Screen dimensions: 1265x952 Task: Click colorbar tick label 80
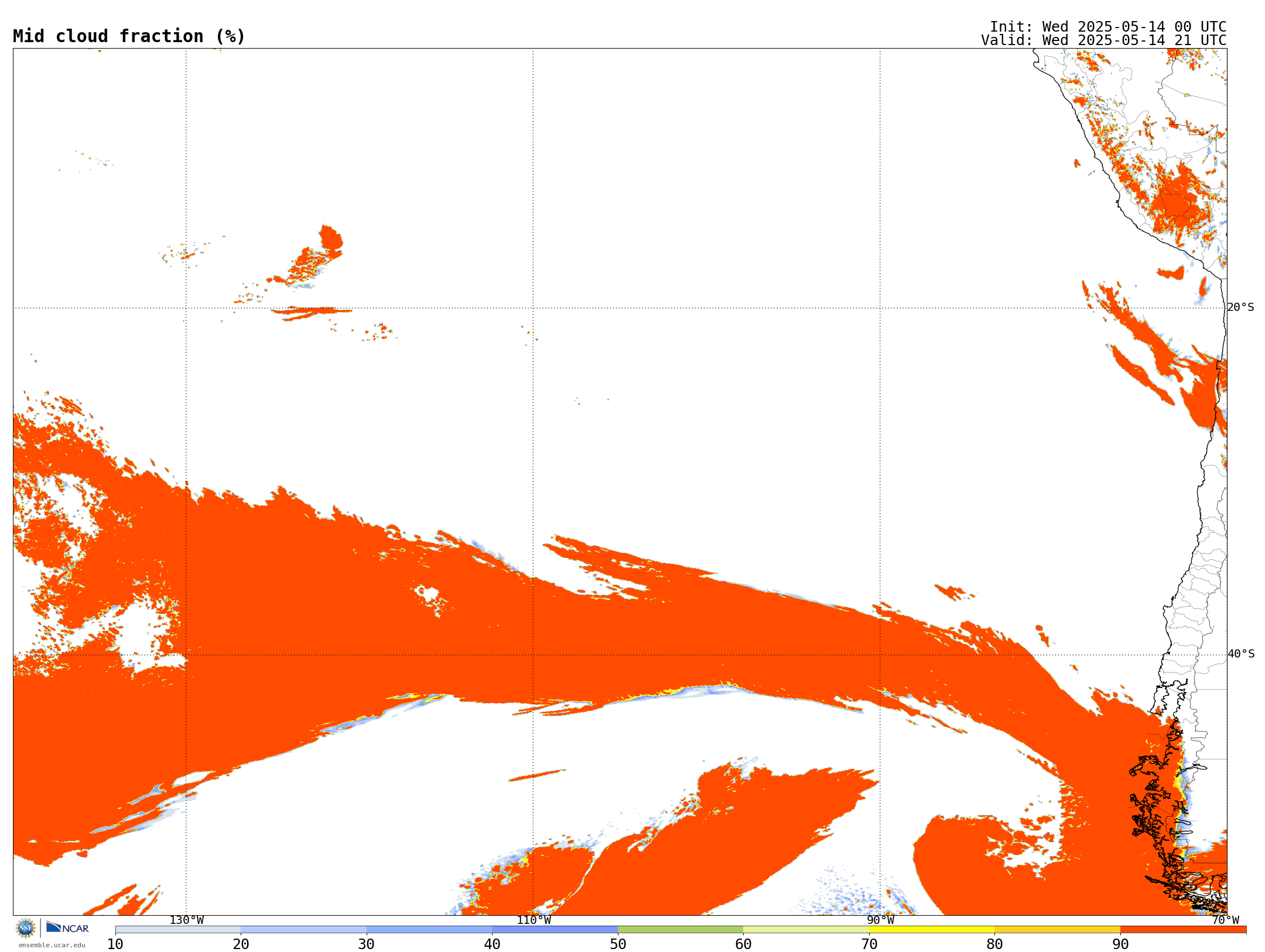pos(994,944)
